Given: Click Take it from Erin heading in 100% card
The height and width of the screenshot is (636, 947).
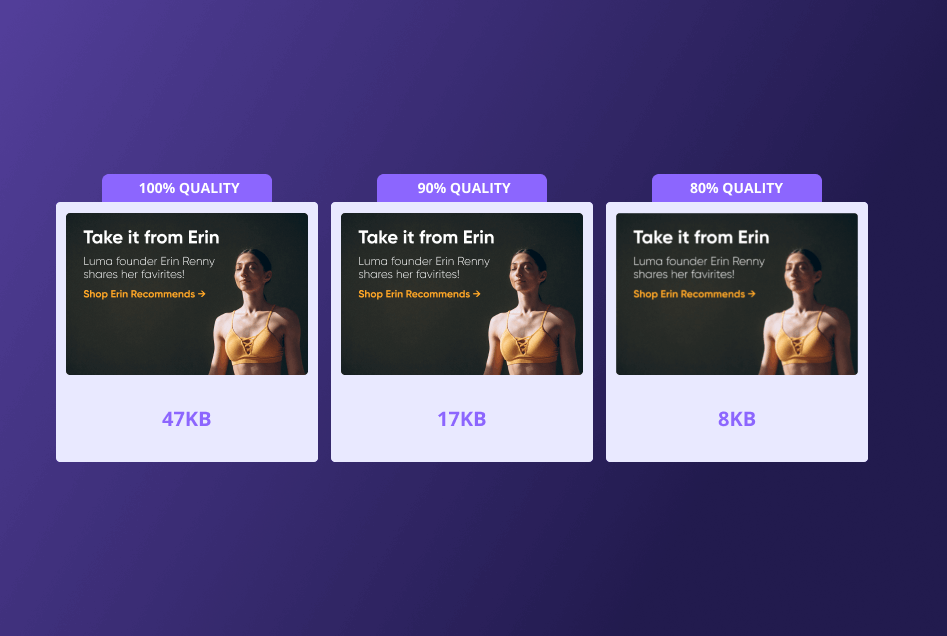Looking at the screenshot, I should 151,237.
